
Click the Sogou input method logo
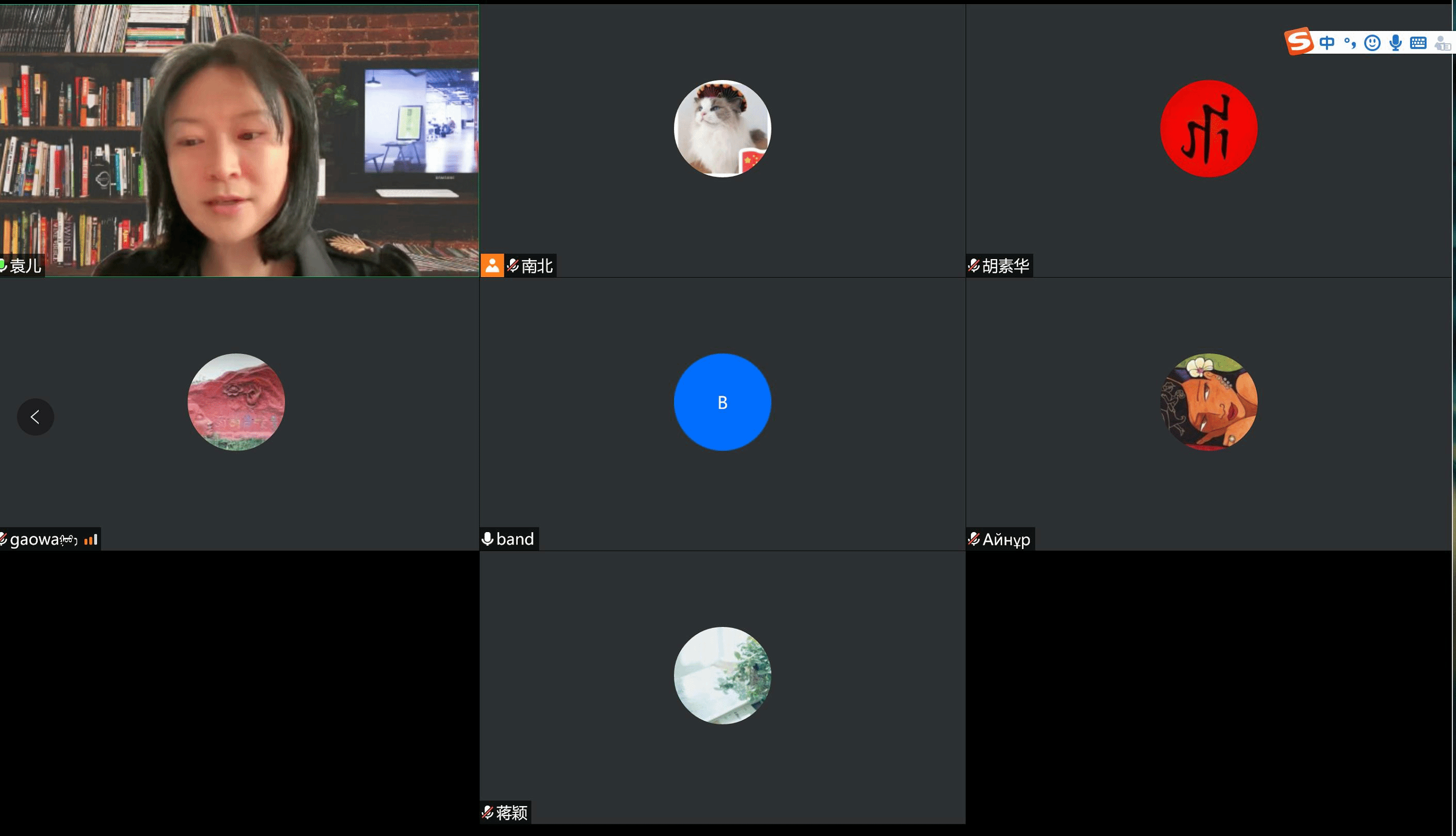tap(1299, 42)
